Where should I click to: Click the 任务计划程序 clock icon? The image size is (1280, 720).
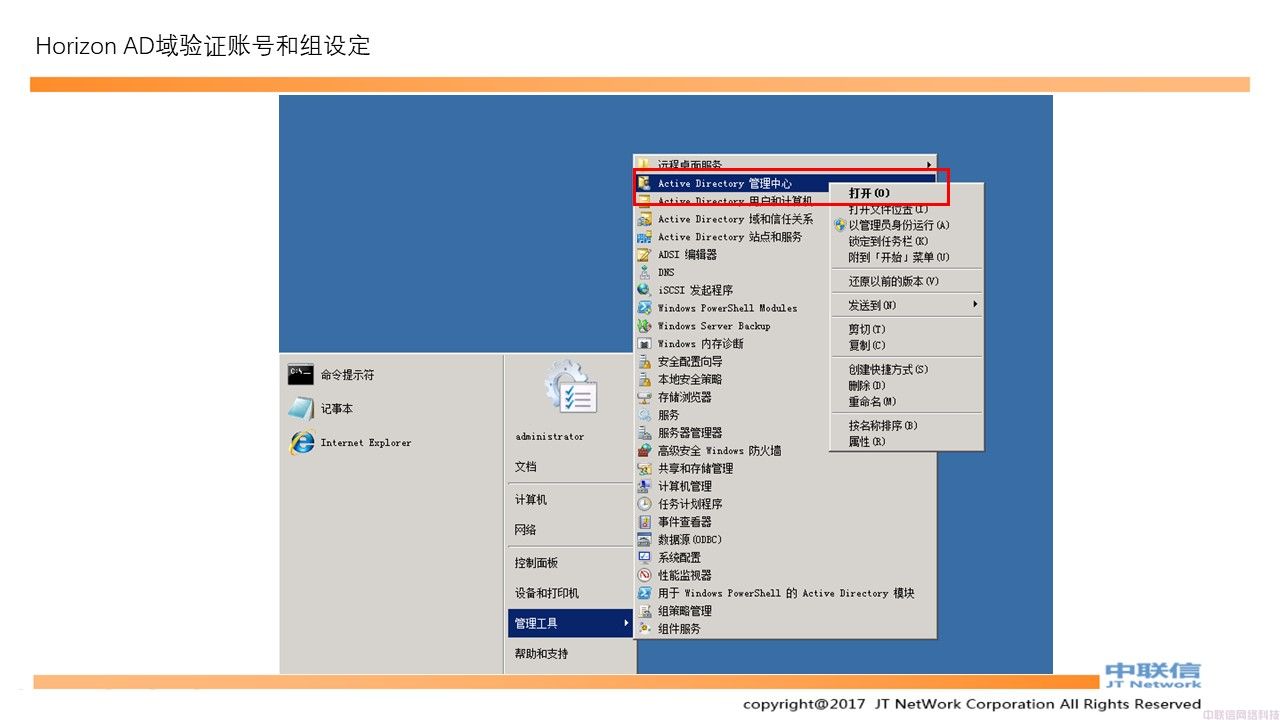click(x=645, y=504)
